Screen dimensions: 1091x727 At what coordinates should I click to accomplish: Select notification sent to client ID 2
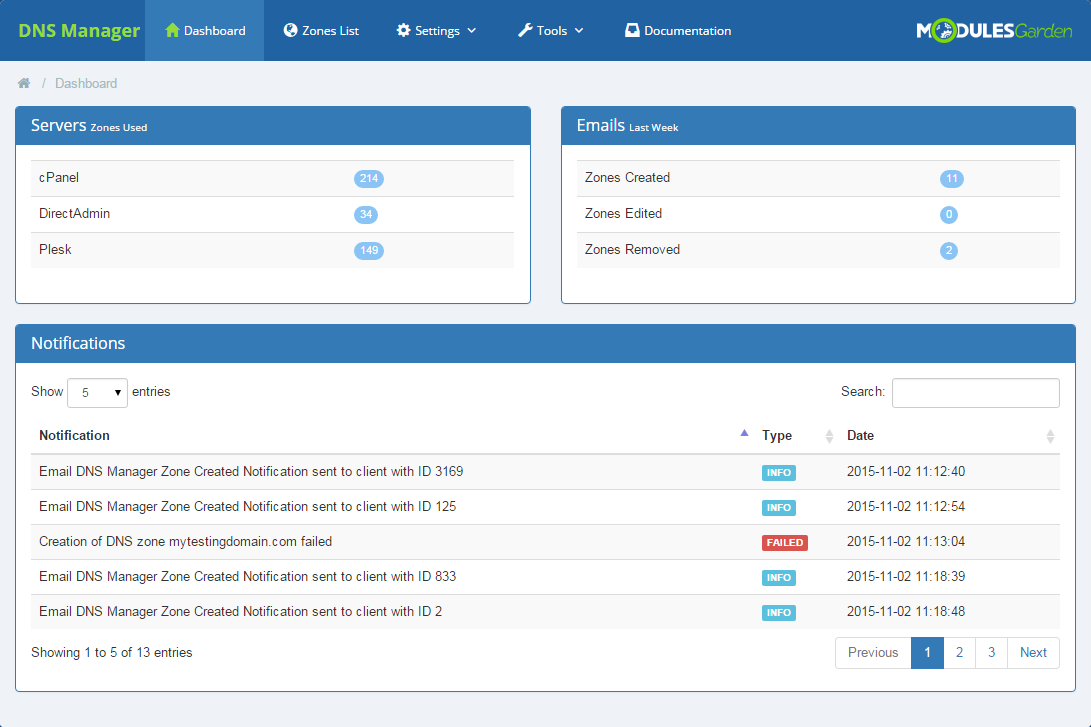241,612
